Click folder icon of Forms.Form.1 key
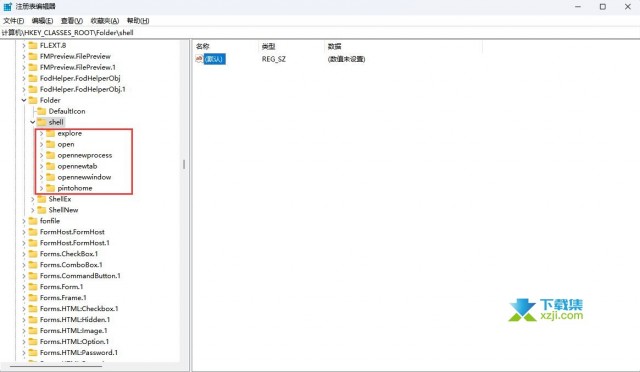Image resolution: width=640 pixels, height=372 pixels. 33,287
